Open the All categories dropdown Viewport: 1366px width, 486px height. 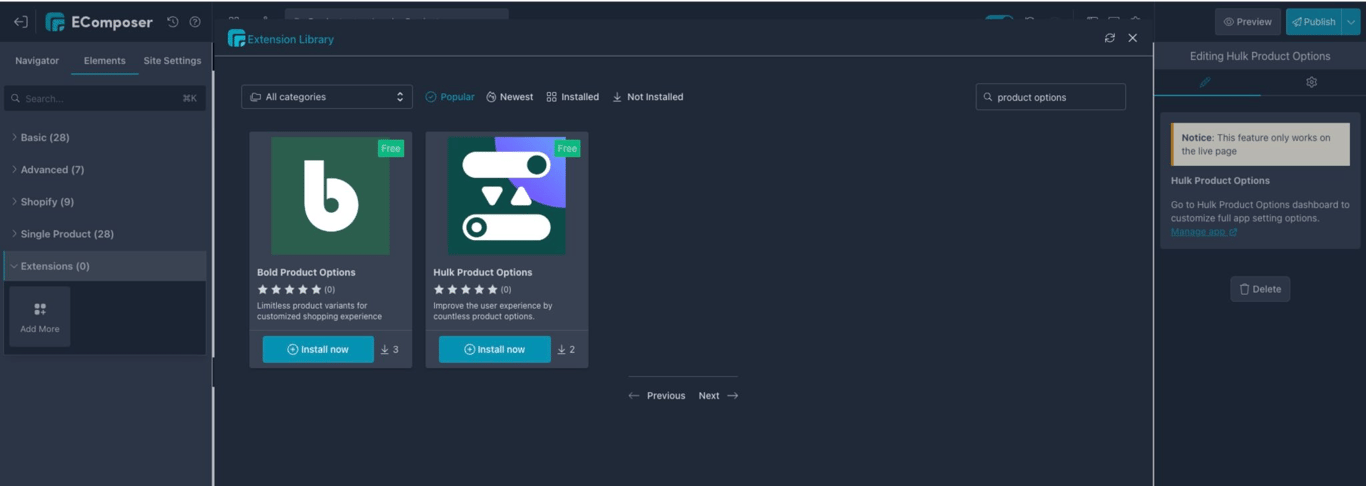click(327, 97)
